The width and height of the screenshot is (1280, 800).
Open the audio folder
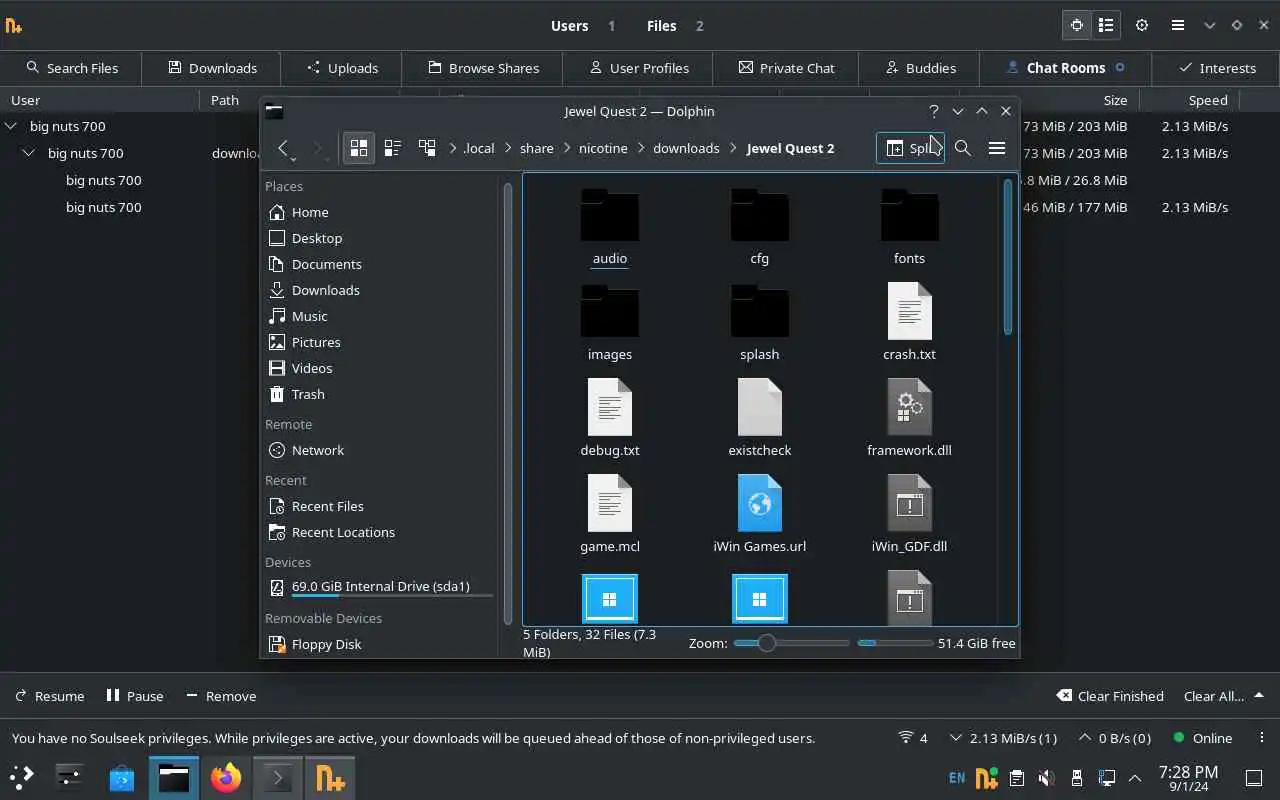pos(610,228)
